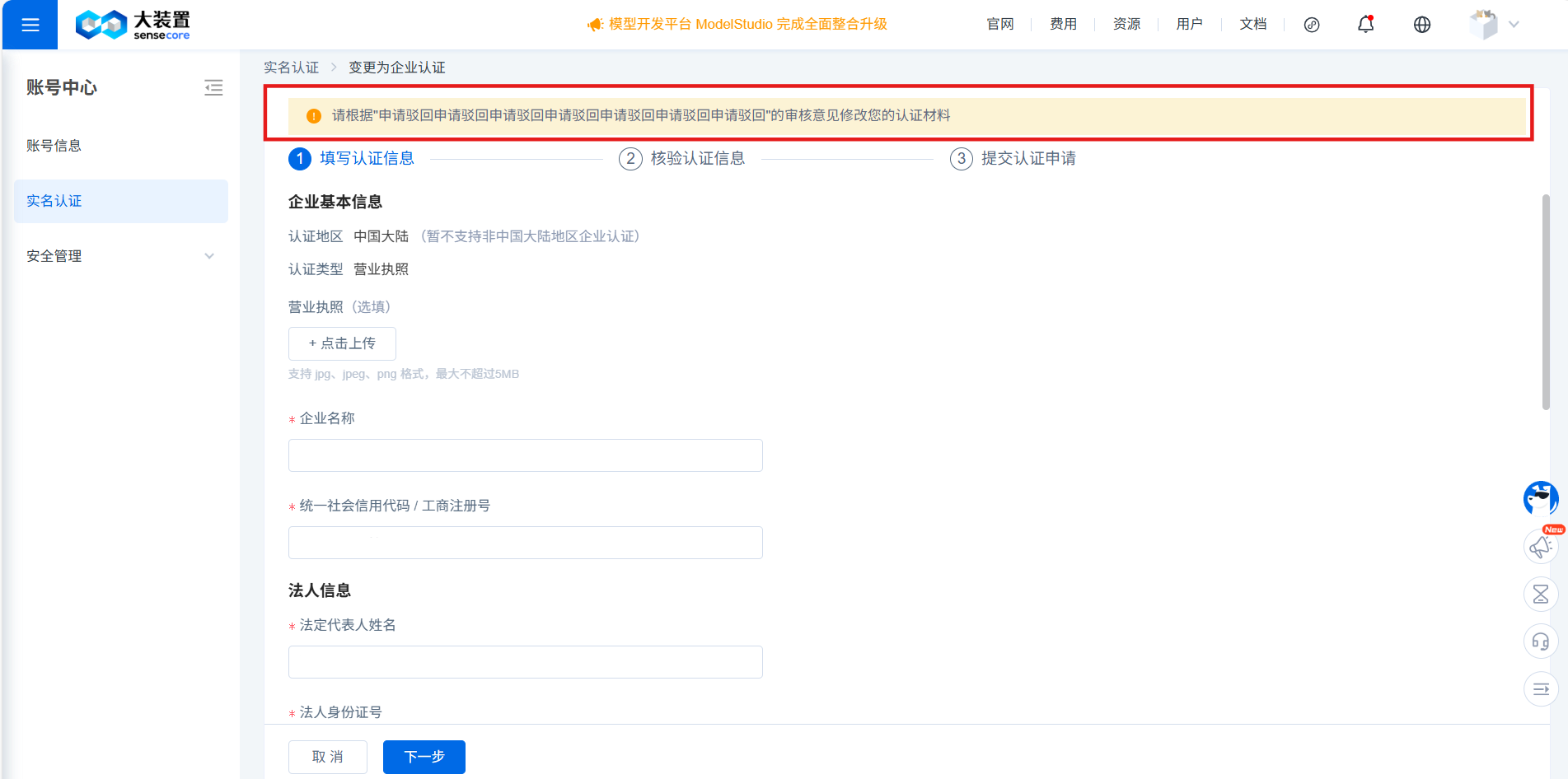This screenshot has height=779, width=1568.
Task: Click step 2 核验认证信息
Action: pos(681,158)
